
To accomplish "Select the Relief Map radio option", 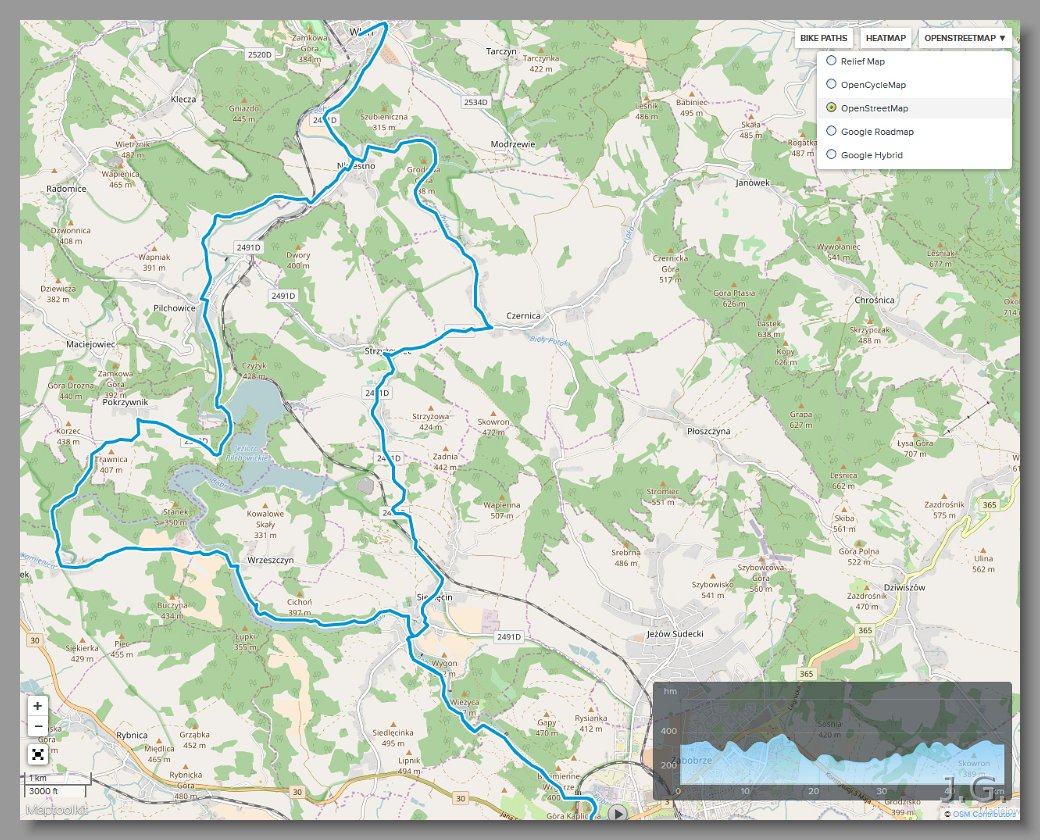I will (x=832, y=61).
